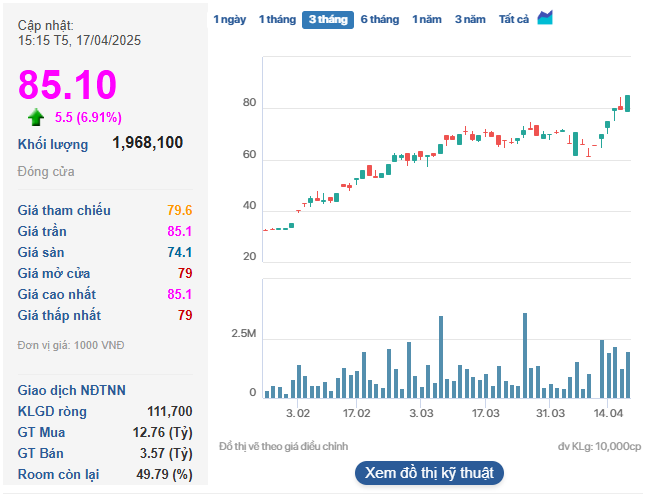Switch chart to 3 năm range
The width and height of the screenshot is (667, 496).
[470, 19]
